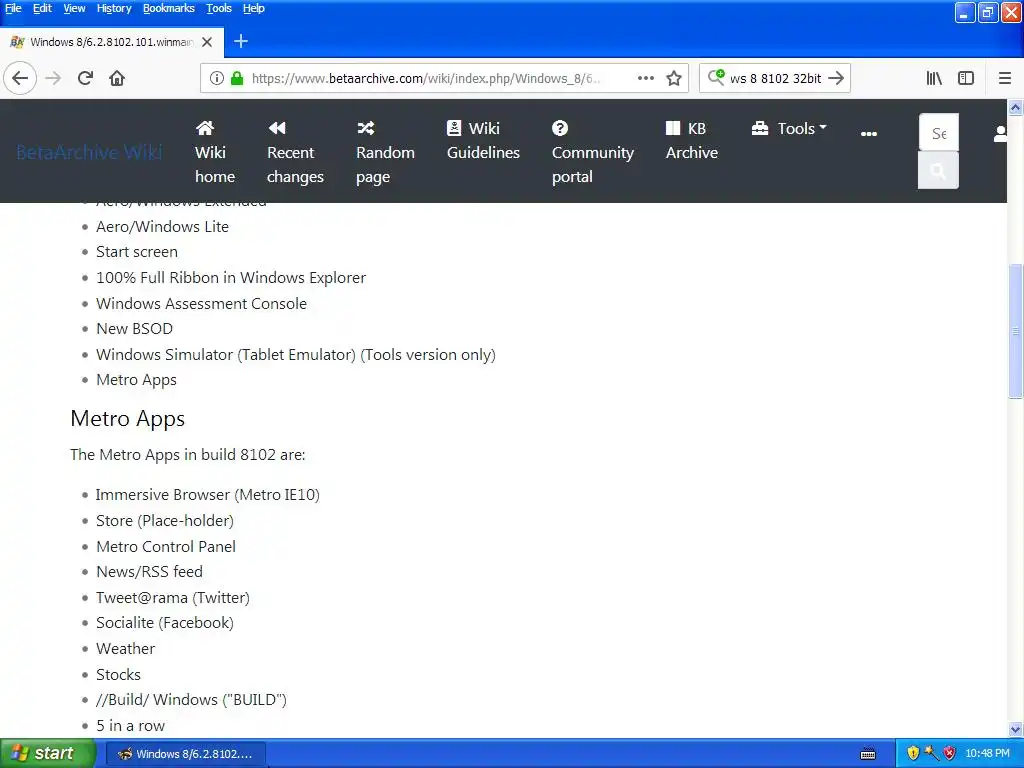Viewport: 1024px width, 768px height.
Task: Click '100% Full Ribbon in Windows Explorer' item
Action: pos(231,278)
